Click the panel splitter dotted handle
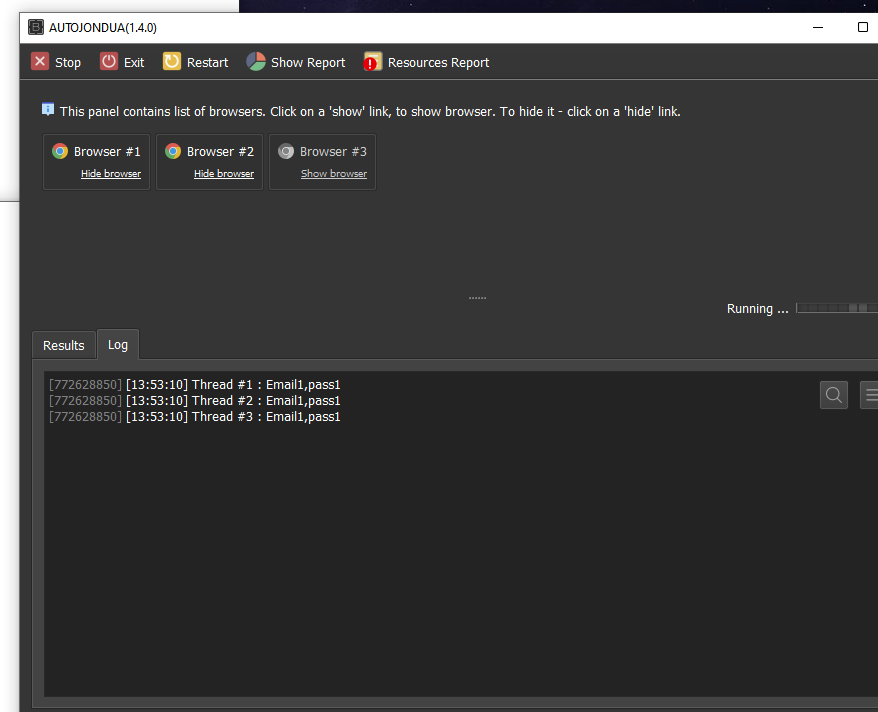The height and width of the screenshot is (712, 878). [x=477, y=298]
